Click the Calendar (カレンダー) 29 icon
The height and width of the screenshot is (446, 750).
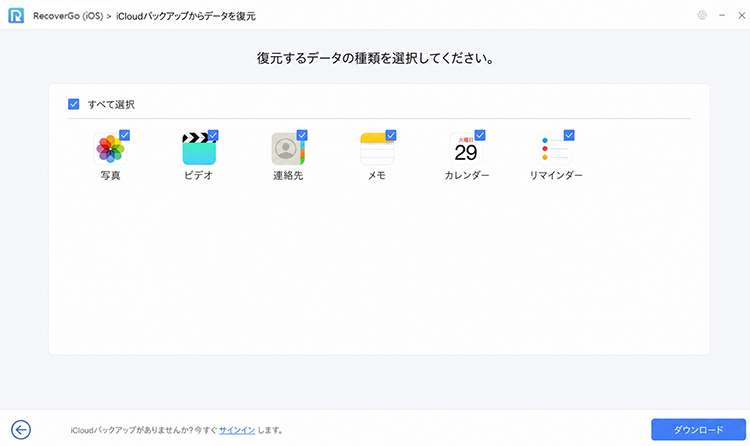(x=466, y=149)
